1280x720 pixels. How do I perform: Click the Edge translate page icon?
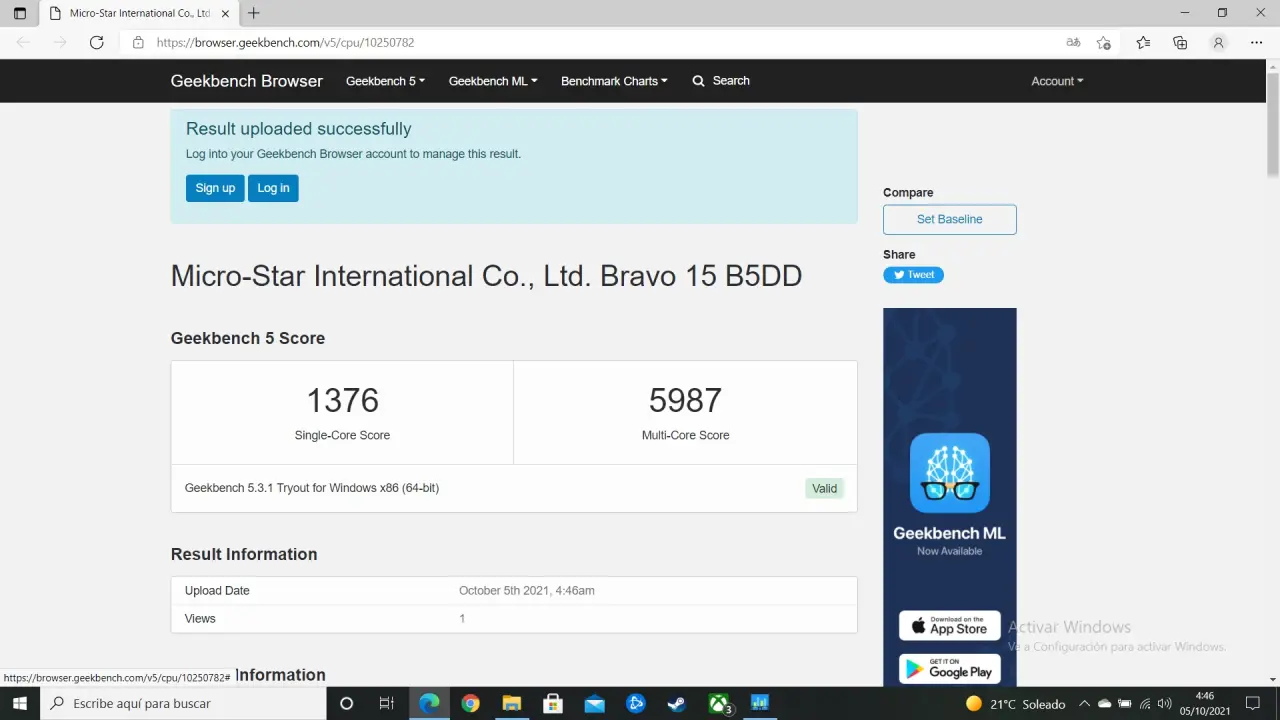click(1073, 43)
